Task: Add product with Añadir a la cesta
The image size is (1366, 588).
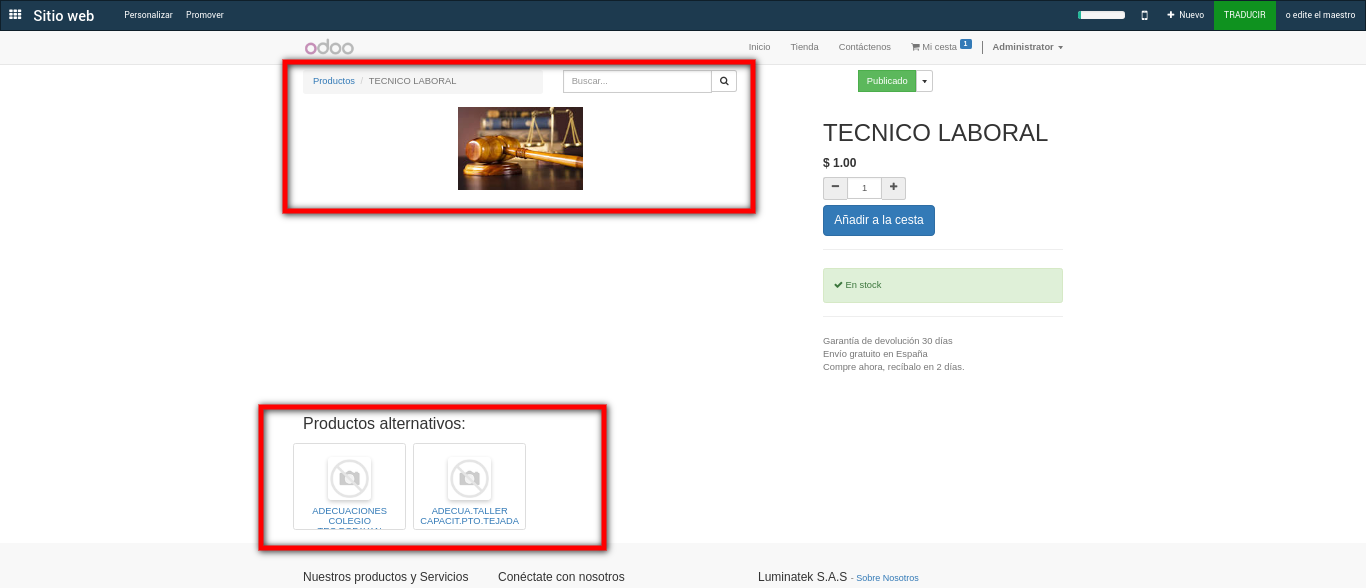Action: click(x=878, y=220)
